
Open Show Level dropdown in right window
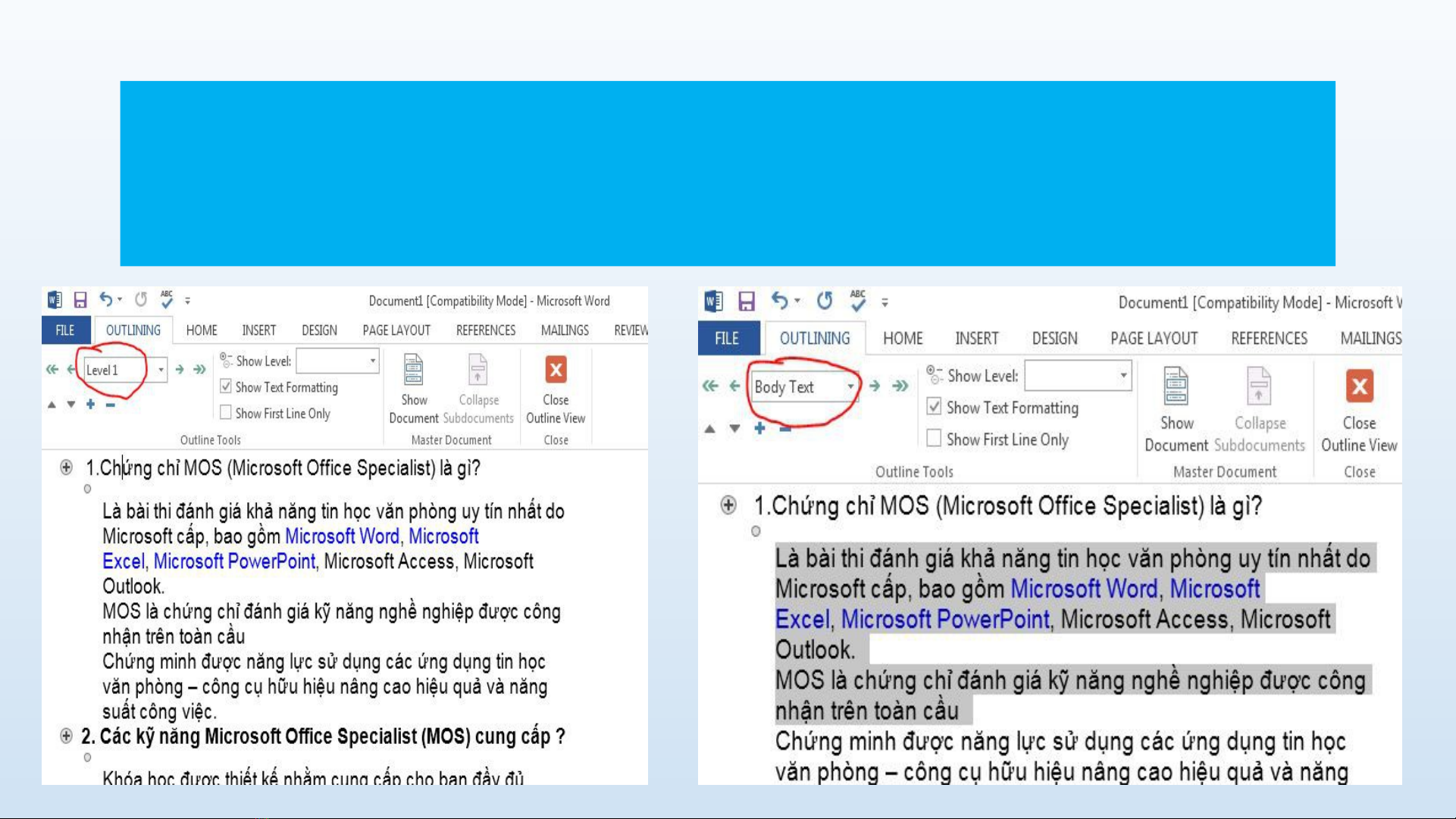(1123, 376)
